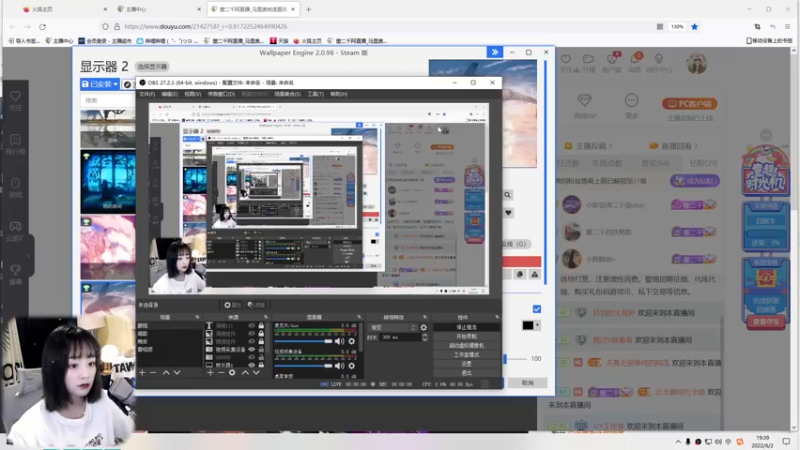Screen dimensions: 800x450
Task: Click the magnifier search icon in Wallpaper Engine
Action: pyautogui.click(x=508, y=195)
